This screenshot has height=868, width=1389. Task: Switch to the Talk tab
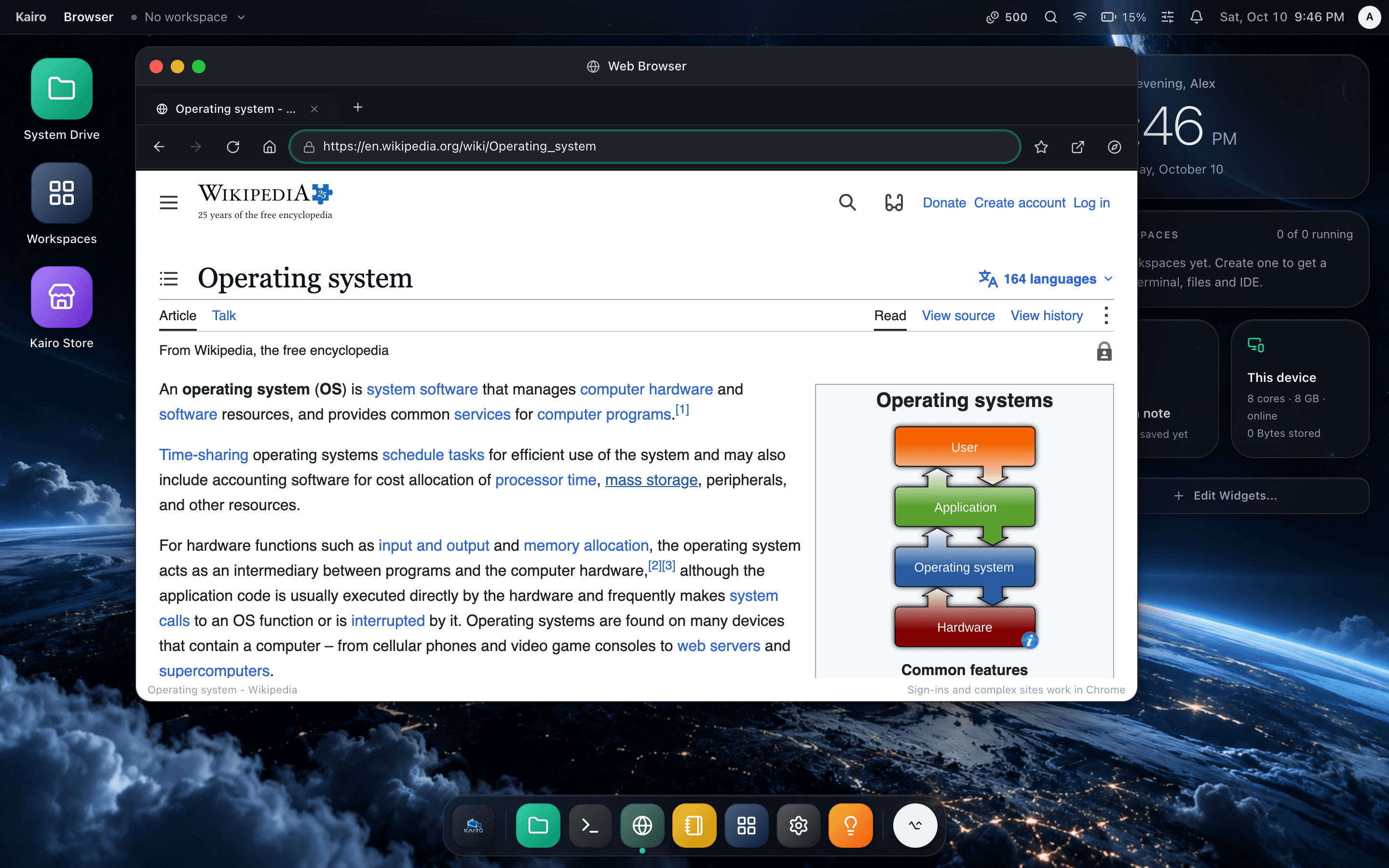point(224,315)
